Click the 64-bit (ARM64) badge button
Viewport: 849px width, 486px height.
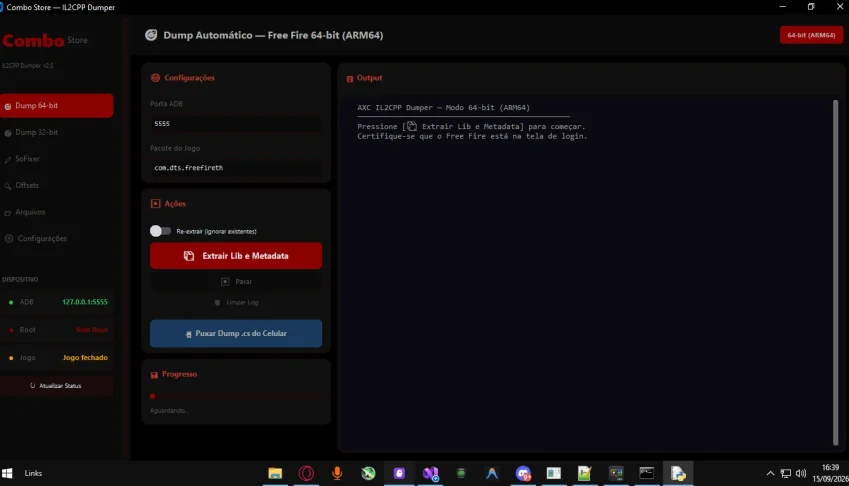(811, 35)
